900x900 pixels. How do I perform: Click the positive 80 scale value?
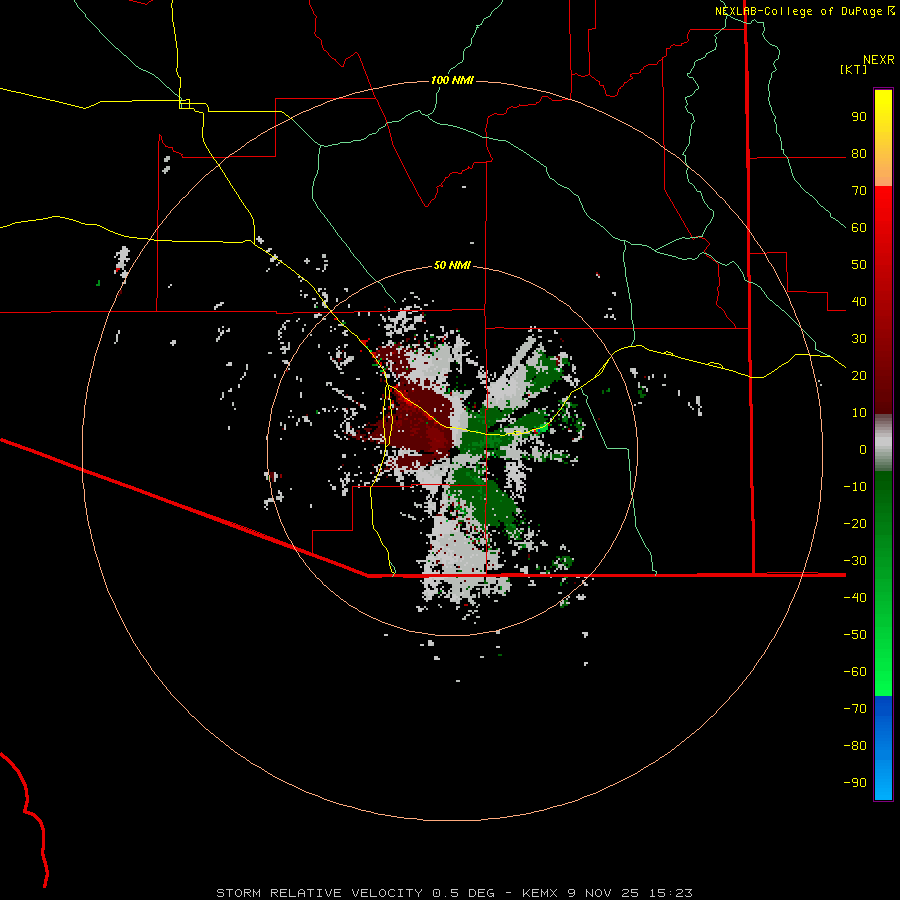click(859, 154)
